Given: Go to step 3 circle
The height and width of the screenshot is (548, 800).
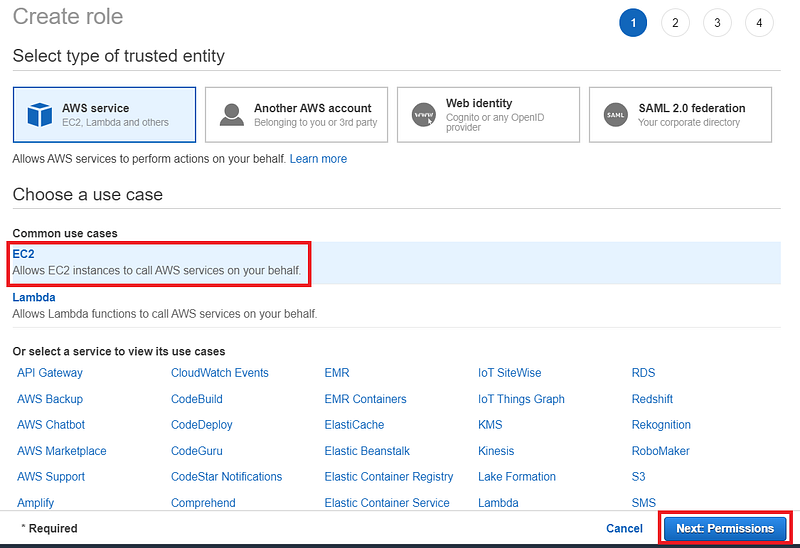Looking at the screenshot, I should pyautogui.click(x=717, y=23).
